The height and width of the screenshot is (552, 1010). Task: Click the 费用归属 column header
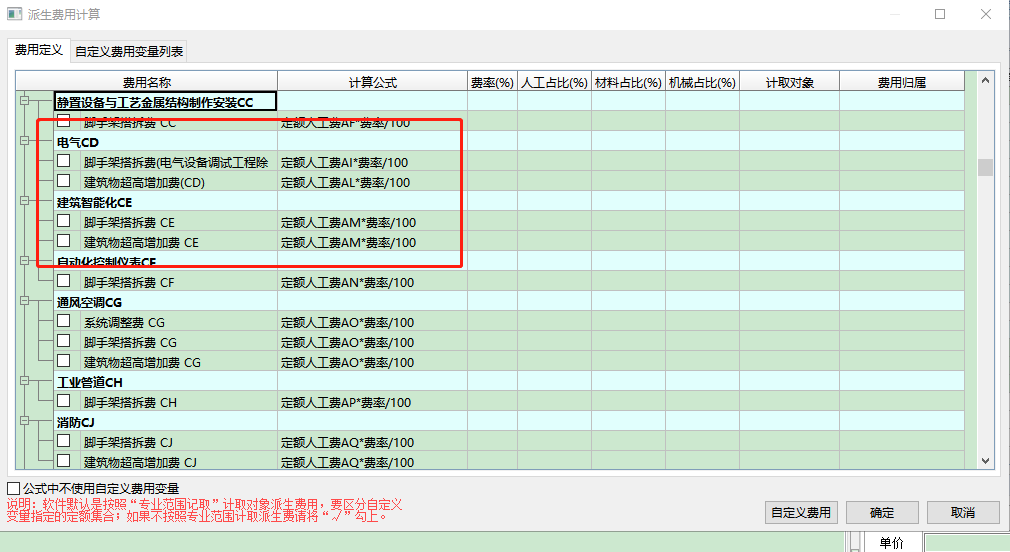[902, 82]
